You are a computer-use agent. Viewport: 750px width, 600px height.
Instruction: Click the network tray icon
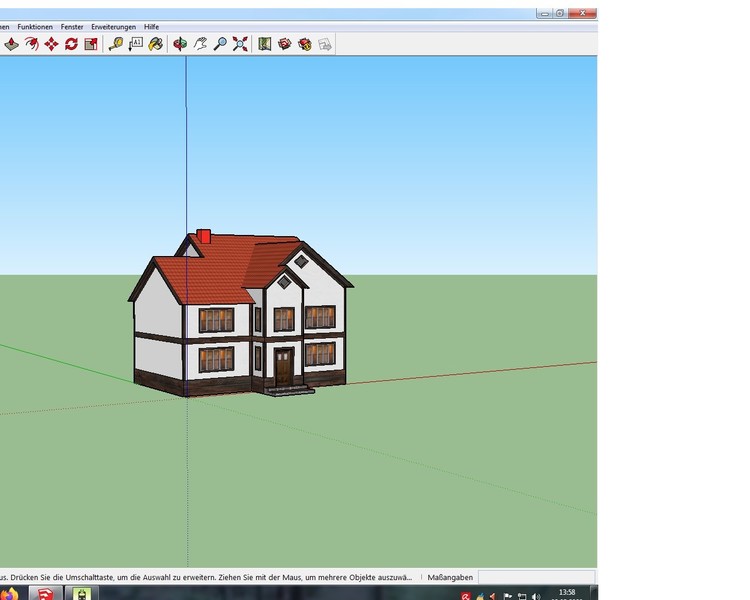tap(522, 596)
